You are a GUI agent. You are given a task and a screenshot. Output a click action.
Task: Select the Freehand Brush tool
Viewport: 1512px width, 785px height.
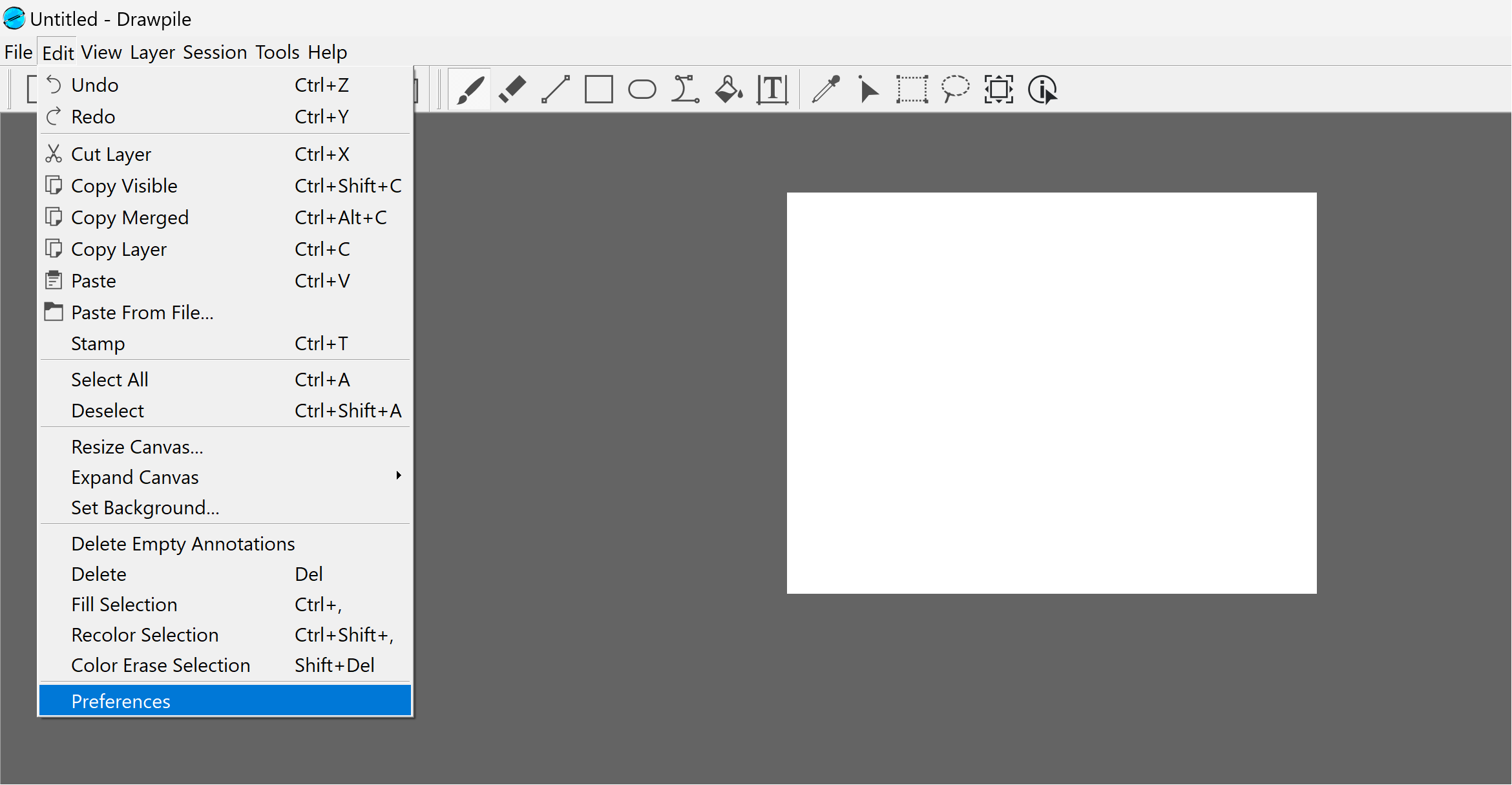[x=470, y=89]
